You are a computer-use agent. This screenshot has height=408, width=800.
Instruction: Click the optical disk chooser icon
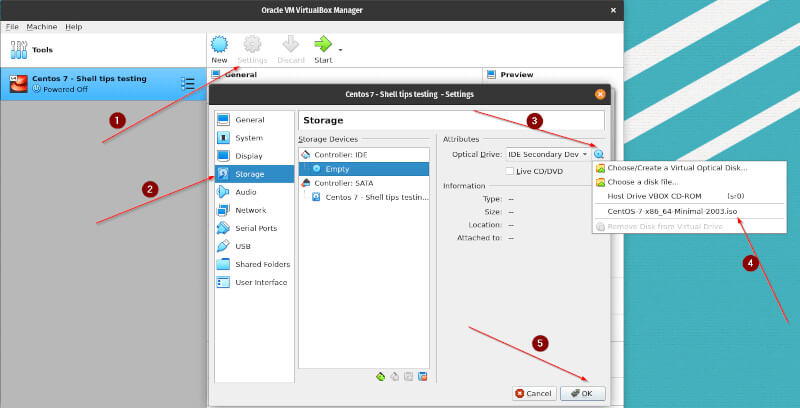599,154
